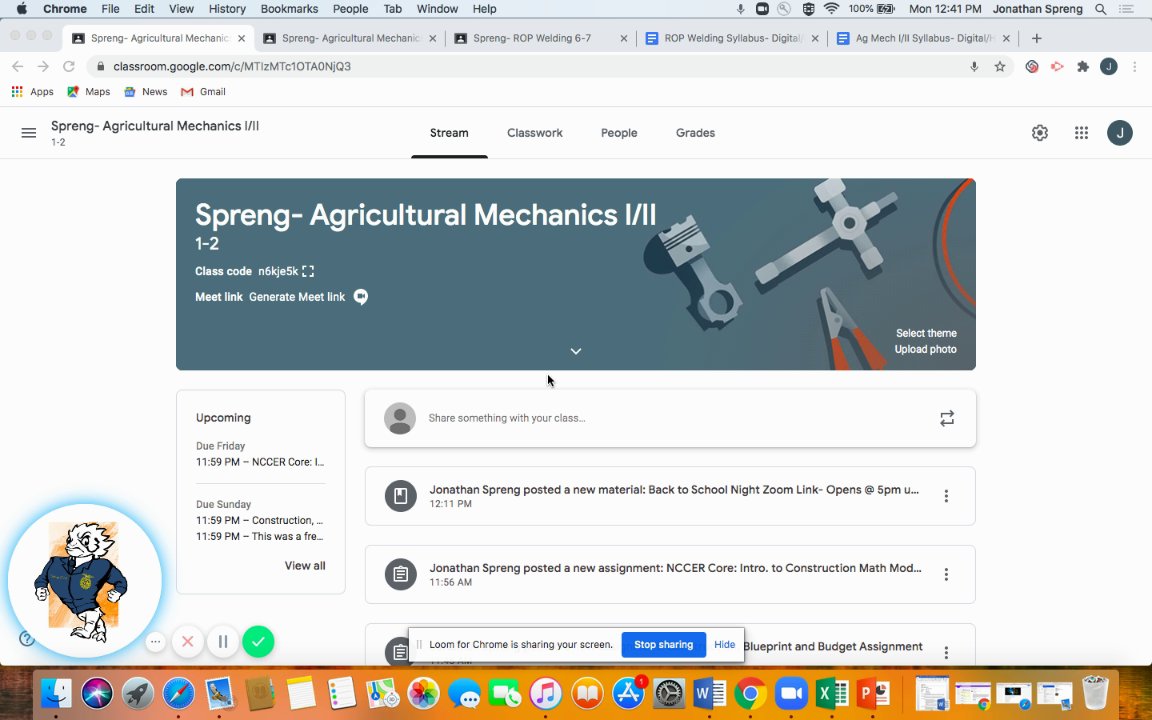Screen dimensions: 1152x720
Task: Open the NCCER Core upcoming item due Friday
Action: [x=260, y=462]
